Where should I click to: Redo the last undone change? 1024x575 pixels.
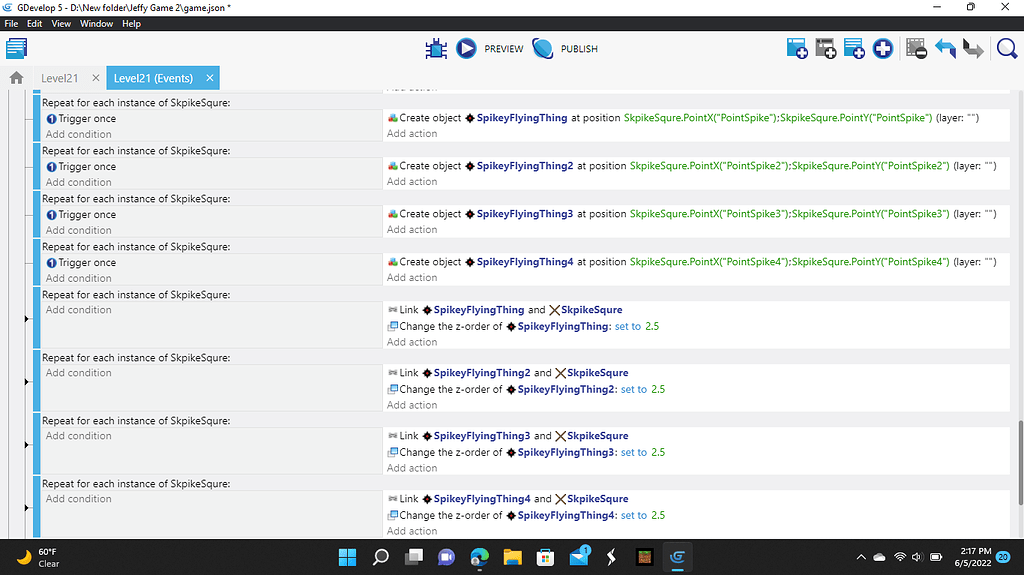click(x=973, y=48)
